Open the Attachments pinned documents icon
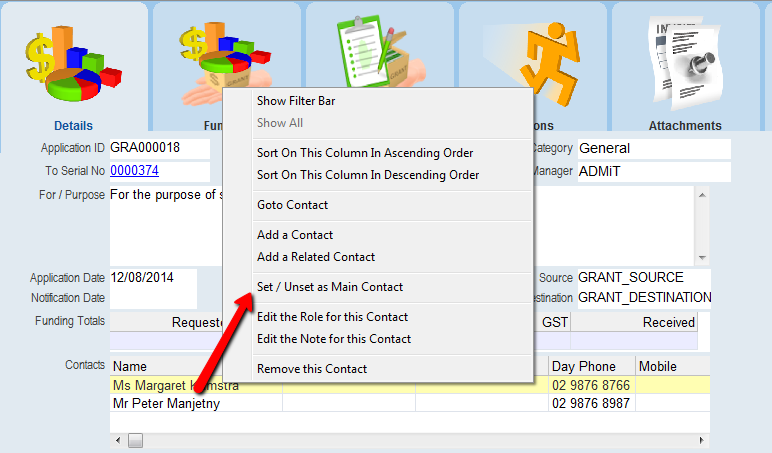Viewport: 772px width, 453px height. click(685, 63)
